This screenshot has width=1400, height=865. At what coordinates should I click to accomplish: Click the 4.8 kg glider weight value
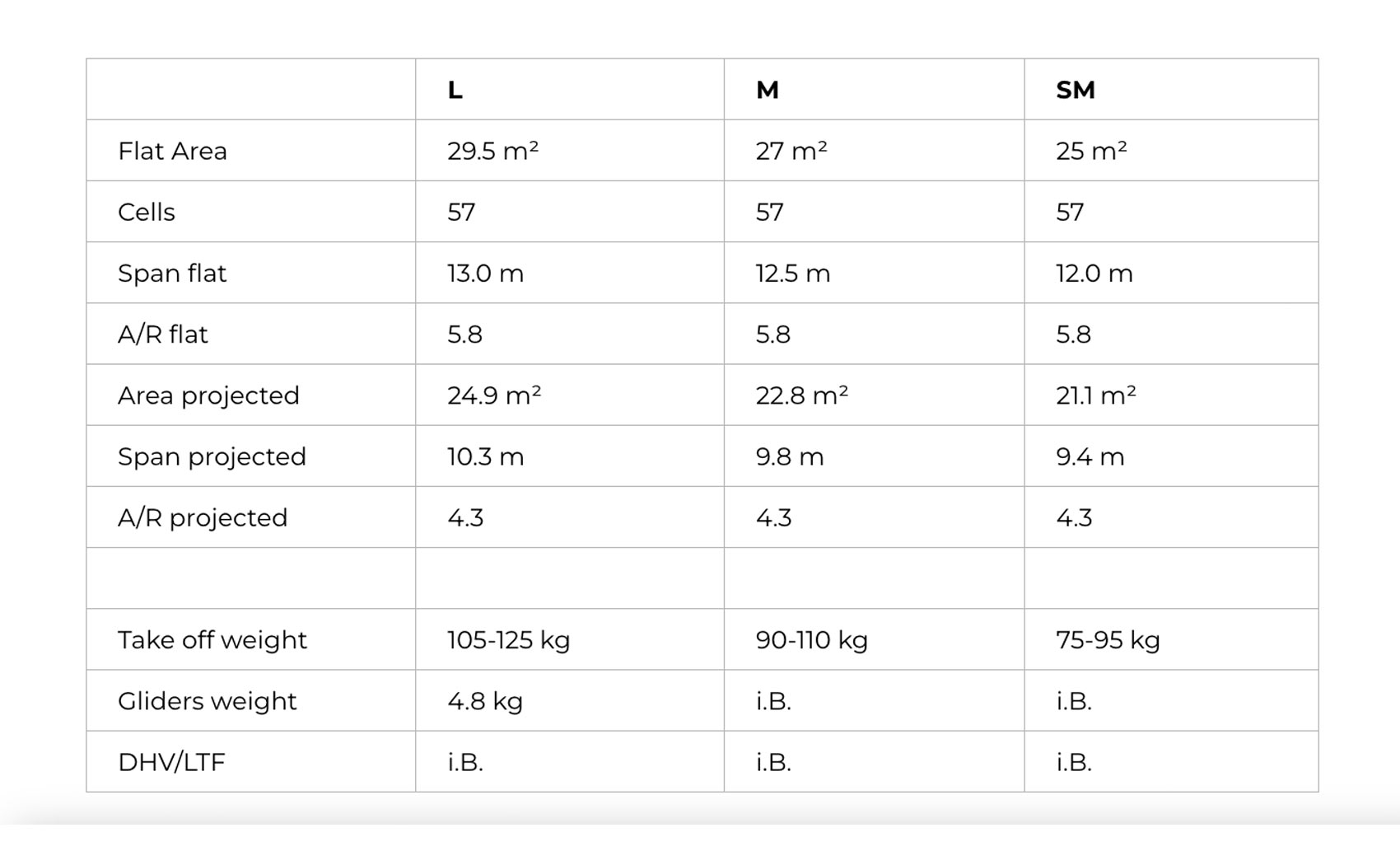(485, 700)
